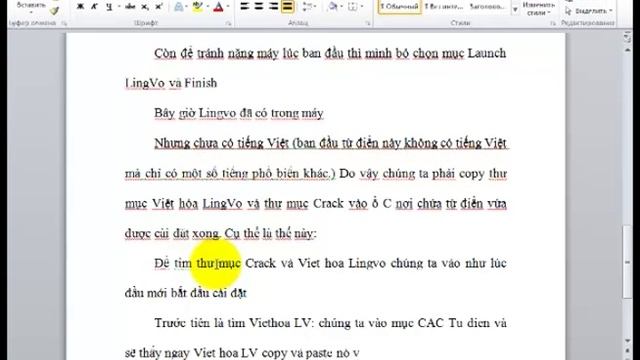Select the Format Painter brush
The image size is (640, 360).
(x=54, y=11)
